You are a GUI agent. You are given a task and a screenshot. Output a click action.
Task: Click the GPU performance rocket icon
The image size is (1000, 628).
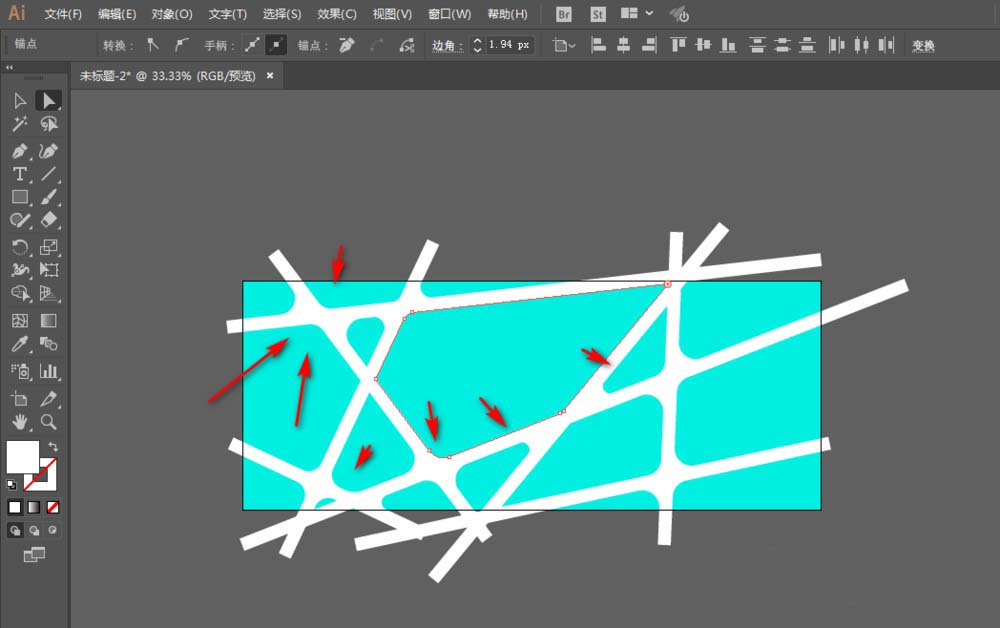679,14
